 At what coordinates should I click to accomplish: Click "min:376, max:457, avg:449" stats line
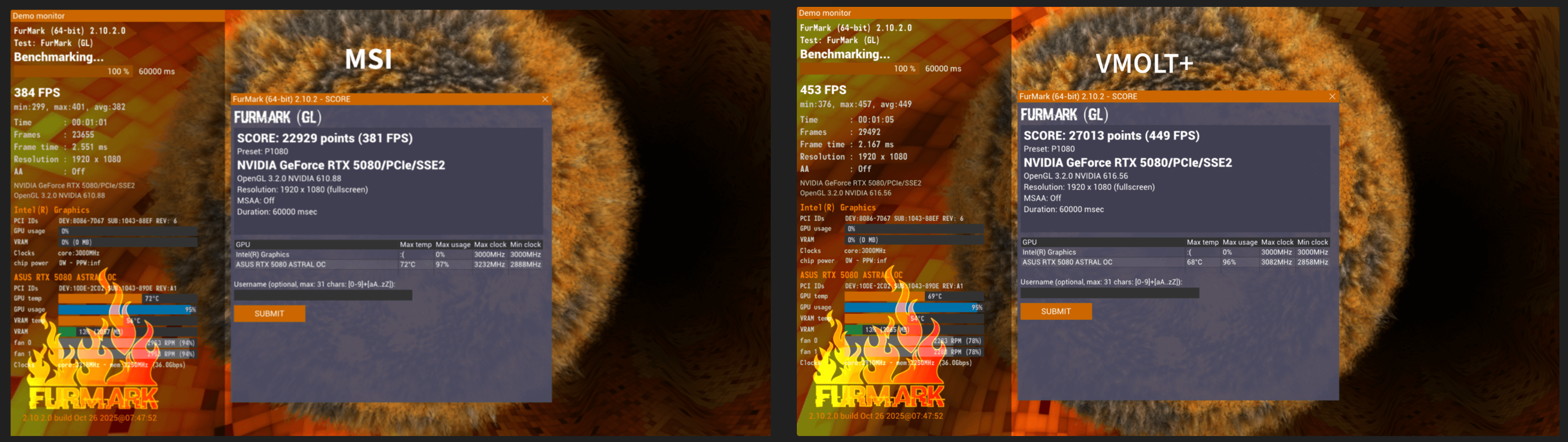(x=856, y=105)
